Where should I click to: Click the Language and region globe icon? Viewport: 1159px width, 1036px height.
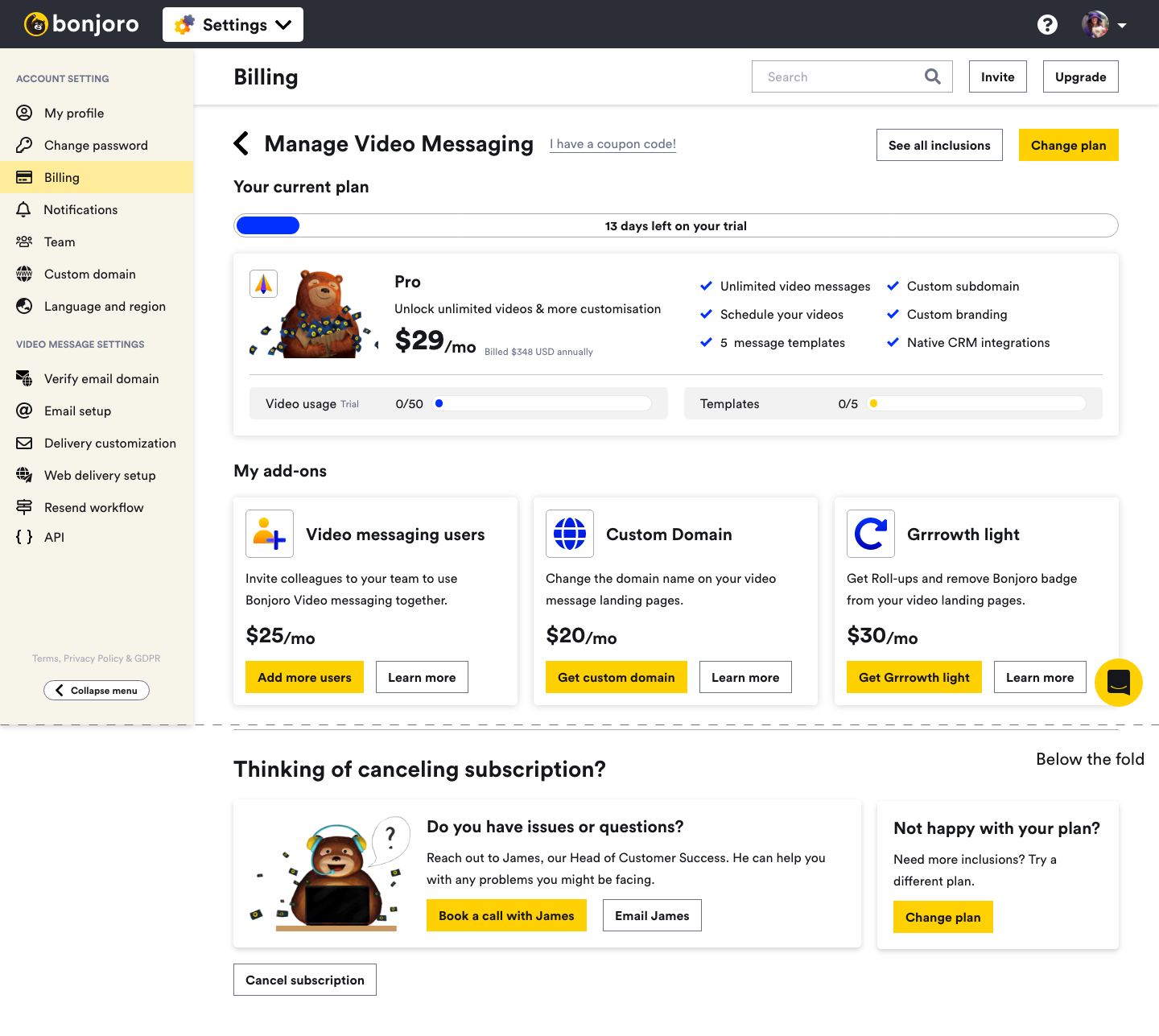24,306
